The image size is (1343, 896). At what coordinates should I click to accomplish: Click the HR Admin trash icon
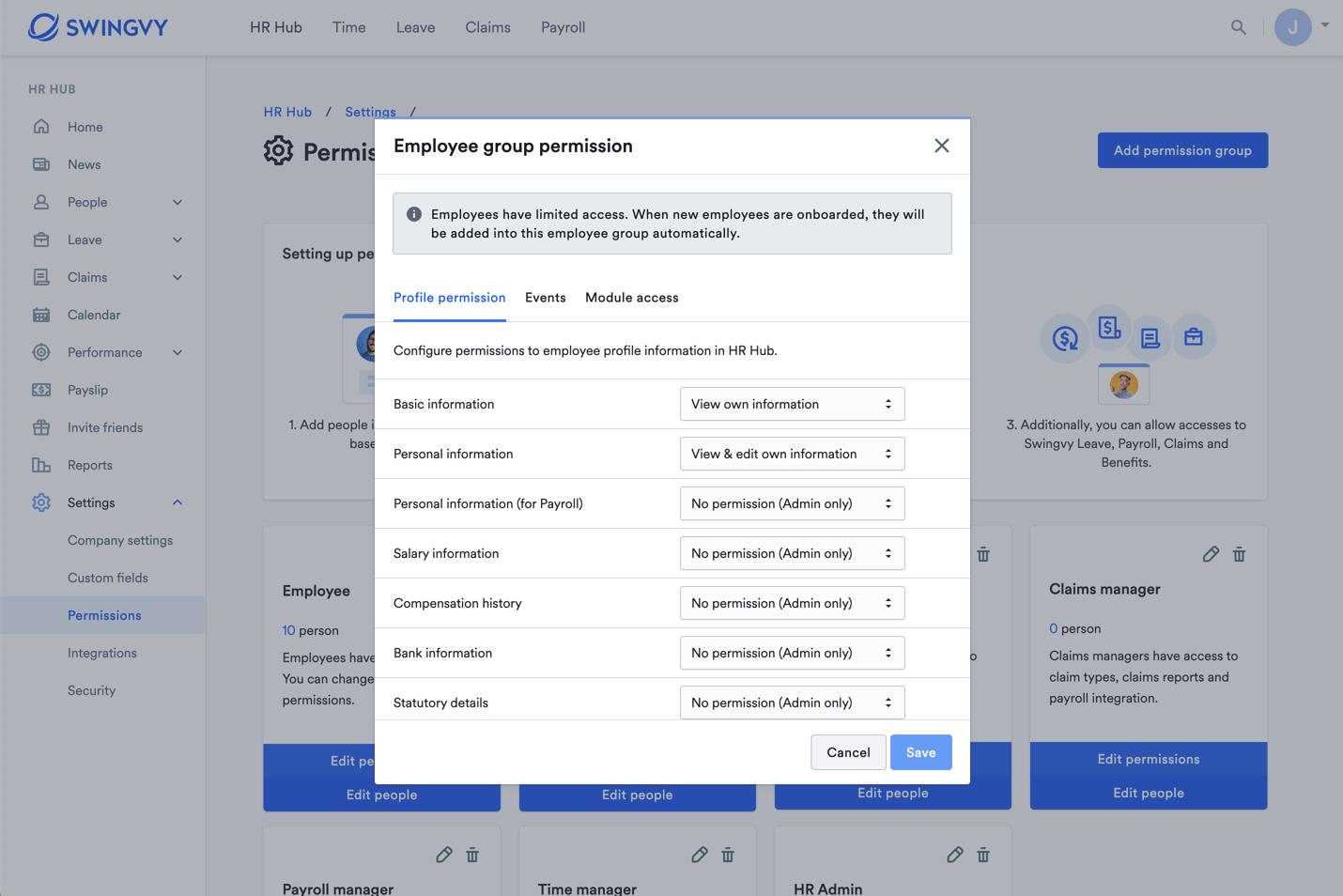point(983,855)
